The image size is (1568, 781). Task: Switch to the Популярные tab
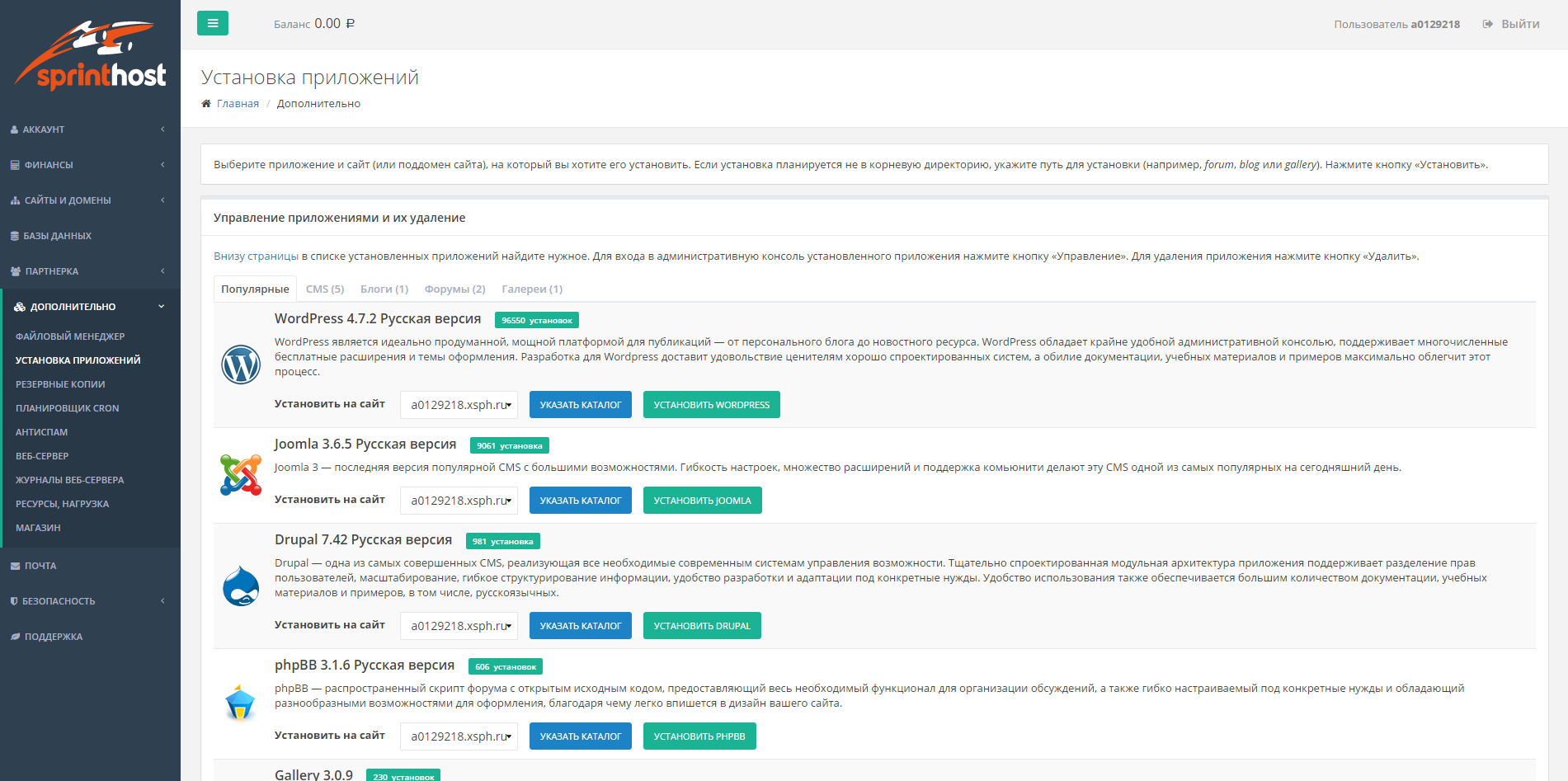tap(255, 289)
